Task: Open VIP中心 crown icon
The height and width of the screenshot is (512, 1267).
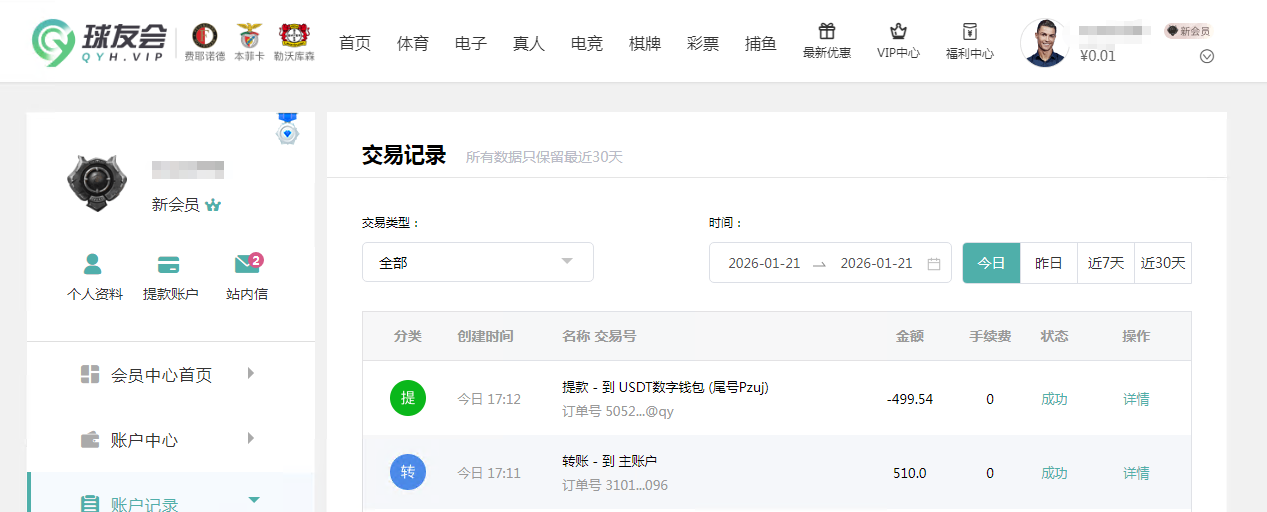Action: click(x=898, y=31)
